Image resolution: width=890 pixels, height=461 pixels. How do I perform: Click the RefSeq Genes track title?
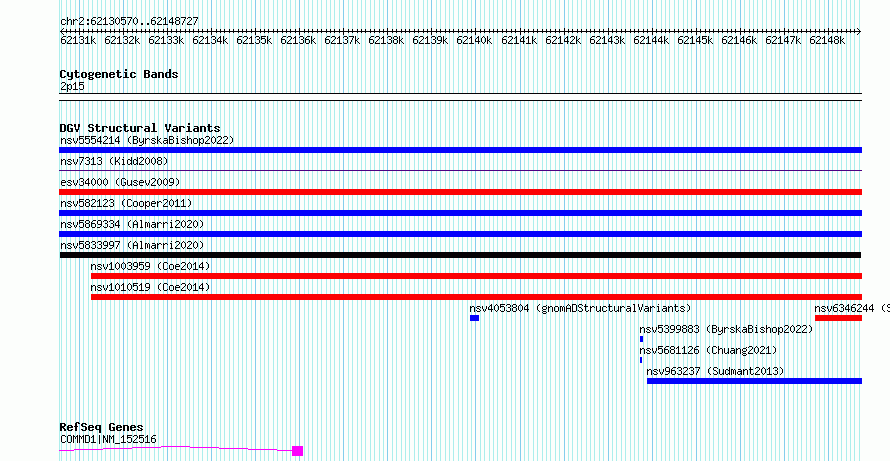(101, 428)
